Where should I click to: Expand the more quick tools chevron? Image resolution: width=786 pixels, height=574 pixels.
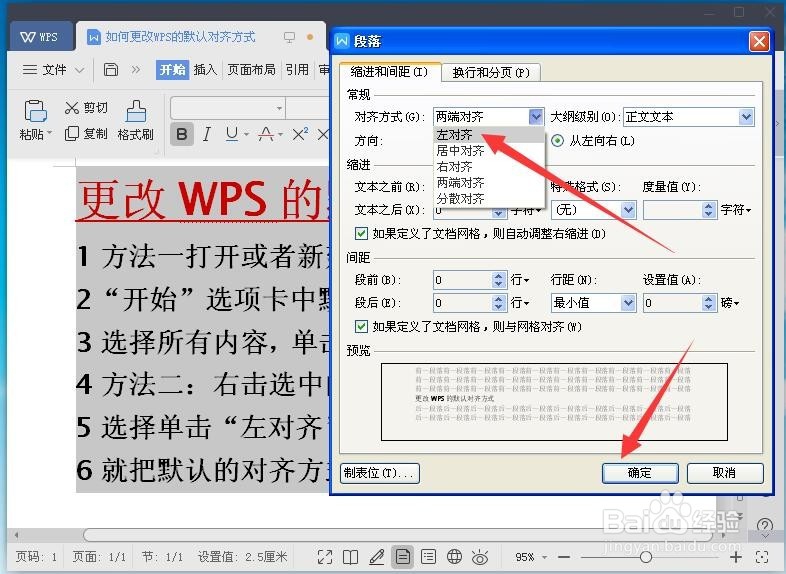(x=136, y=69)
